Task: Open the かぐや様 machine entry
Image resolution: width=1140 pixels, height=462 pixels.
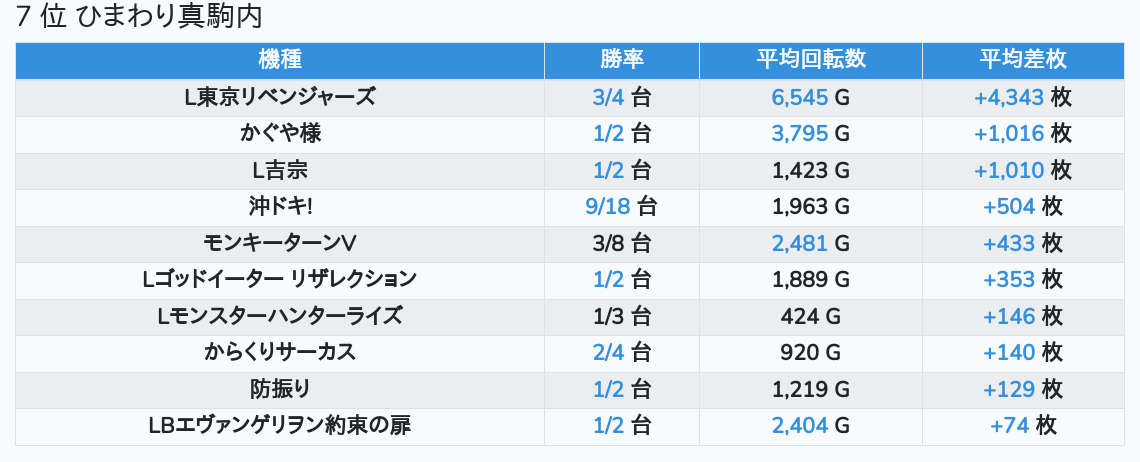Action: [x=280, y=134]
